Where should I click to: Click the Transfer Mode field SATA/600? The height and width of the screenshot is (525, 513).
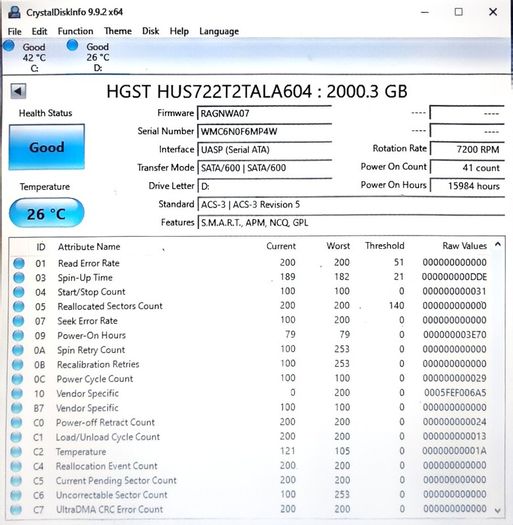coord(265,168)
